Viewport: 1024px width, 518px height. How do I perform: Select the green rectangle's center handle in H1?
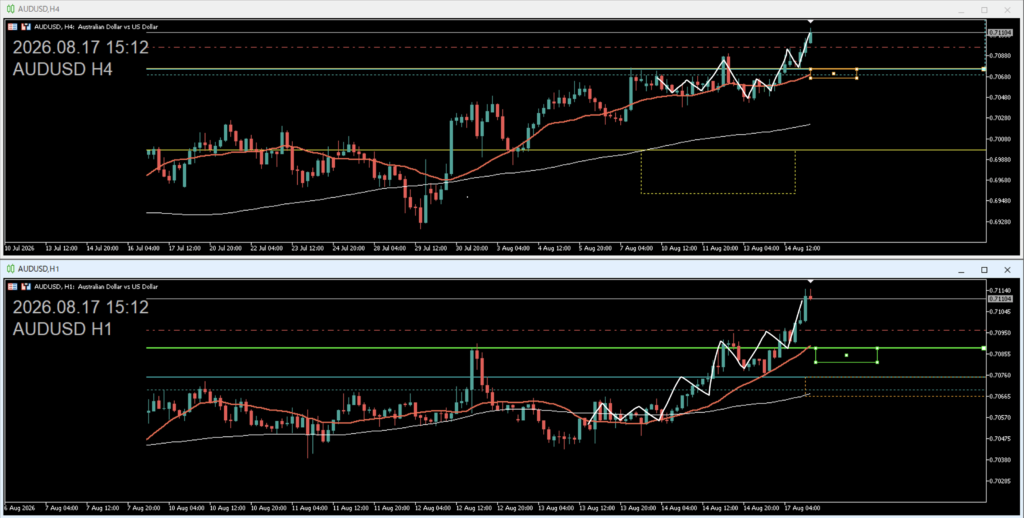846,355
